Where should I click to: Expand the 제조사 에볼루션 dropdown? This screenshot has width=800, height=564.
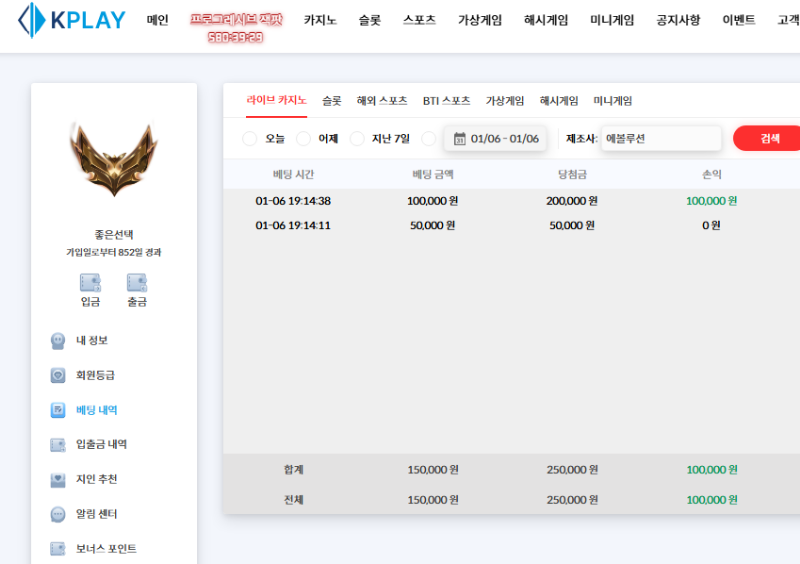661,139
